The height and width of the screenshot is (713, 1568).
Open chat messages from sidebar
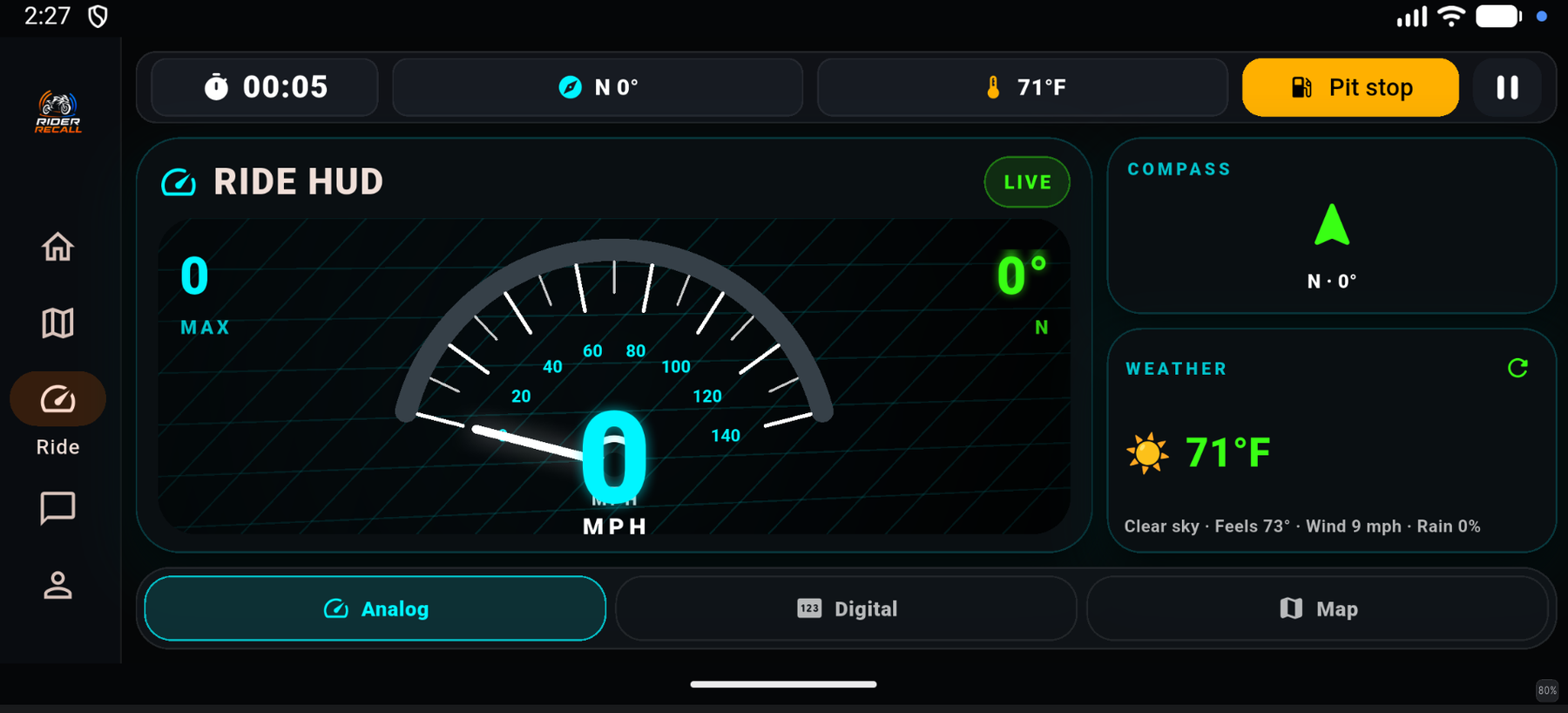[57, 508]
